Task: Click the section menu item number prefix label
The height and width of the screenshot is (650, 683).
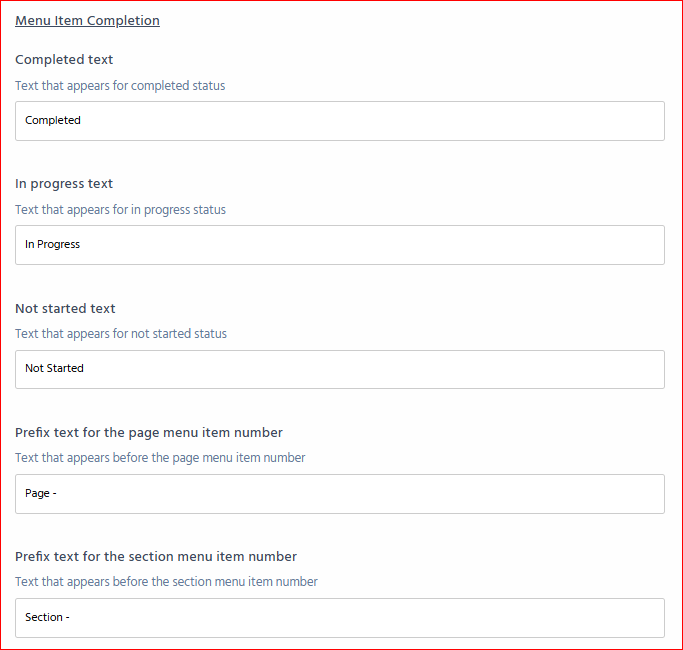Action: [x=156, y=557]
